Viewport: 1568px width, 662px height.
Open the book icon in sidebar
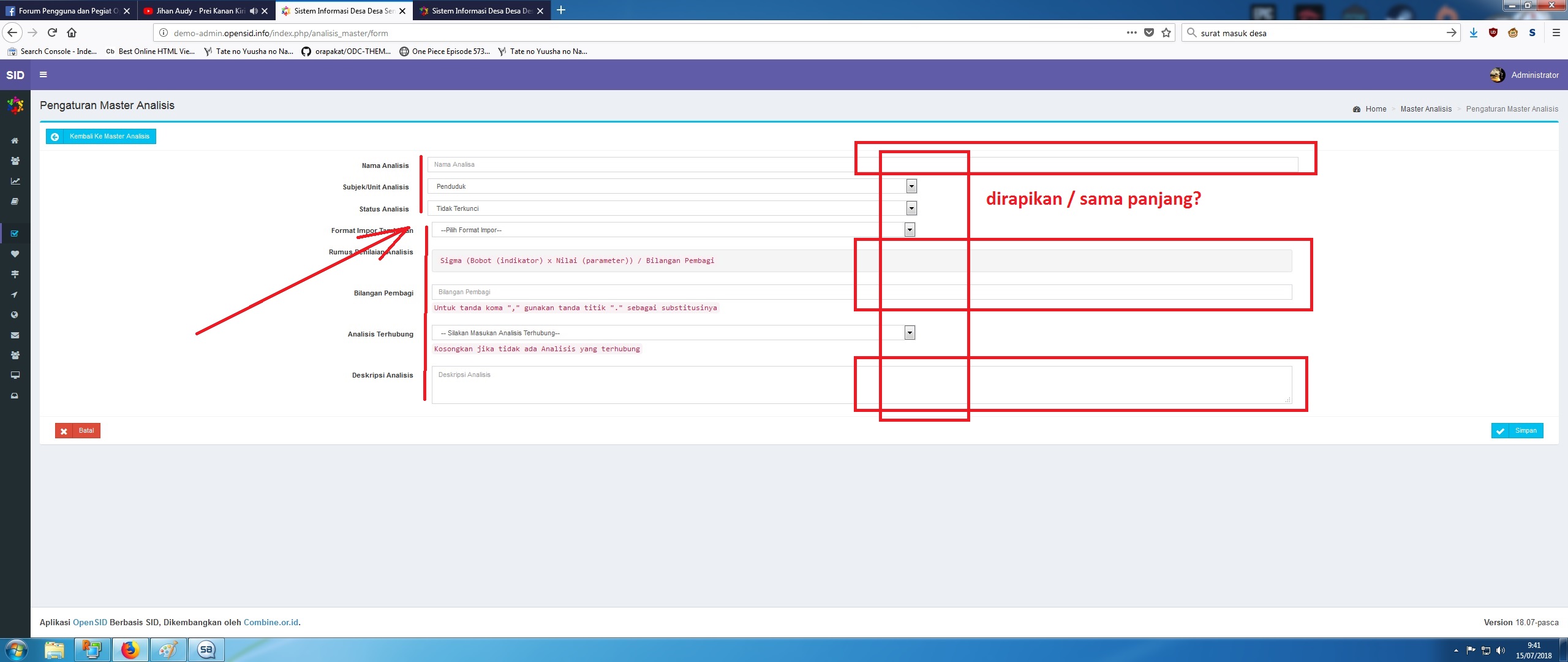tap(15, 202)
